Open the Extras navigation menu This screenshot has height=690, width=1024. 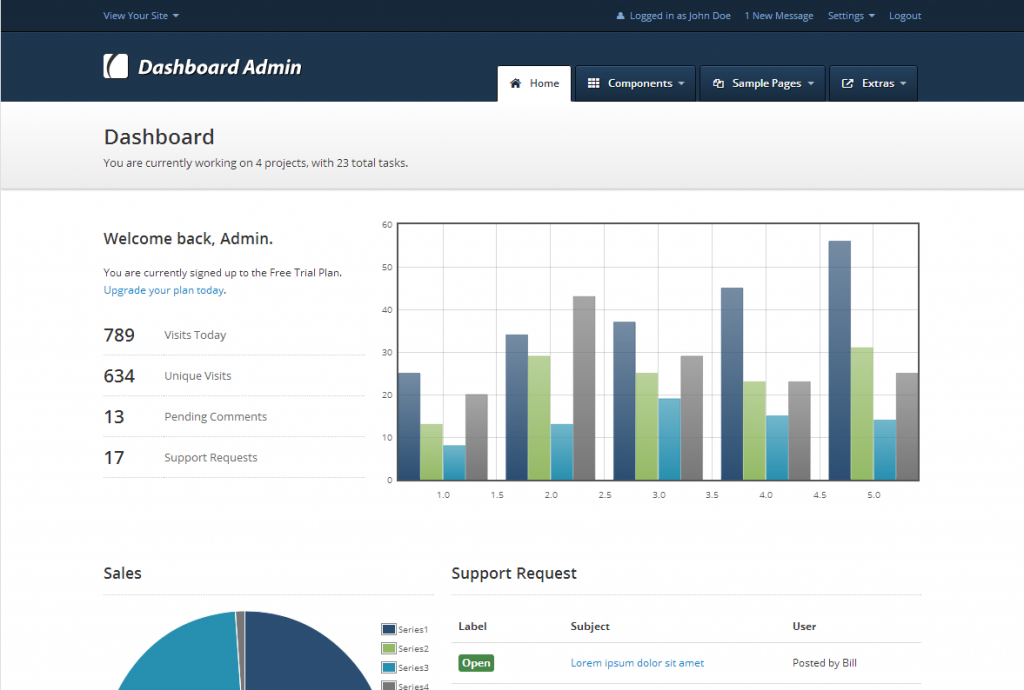[879, 84]
